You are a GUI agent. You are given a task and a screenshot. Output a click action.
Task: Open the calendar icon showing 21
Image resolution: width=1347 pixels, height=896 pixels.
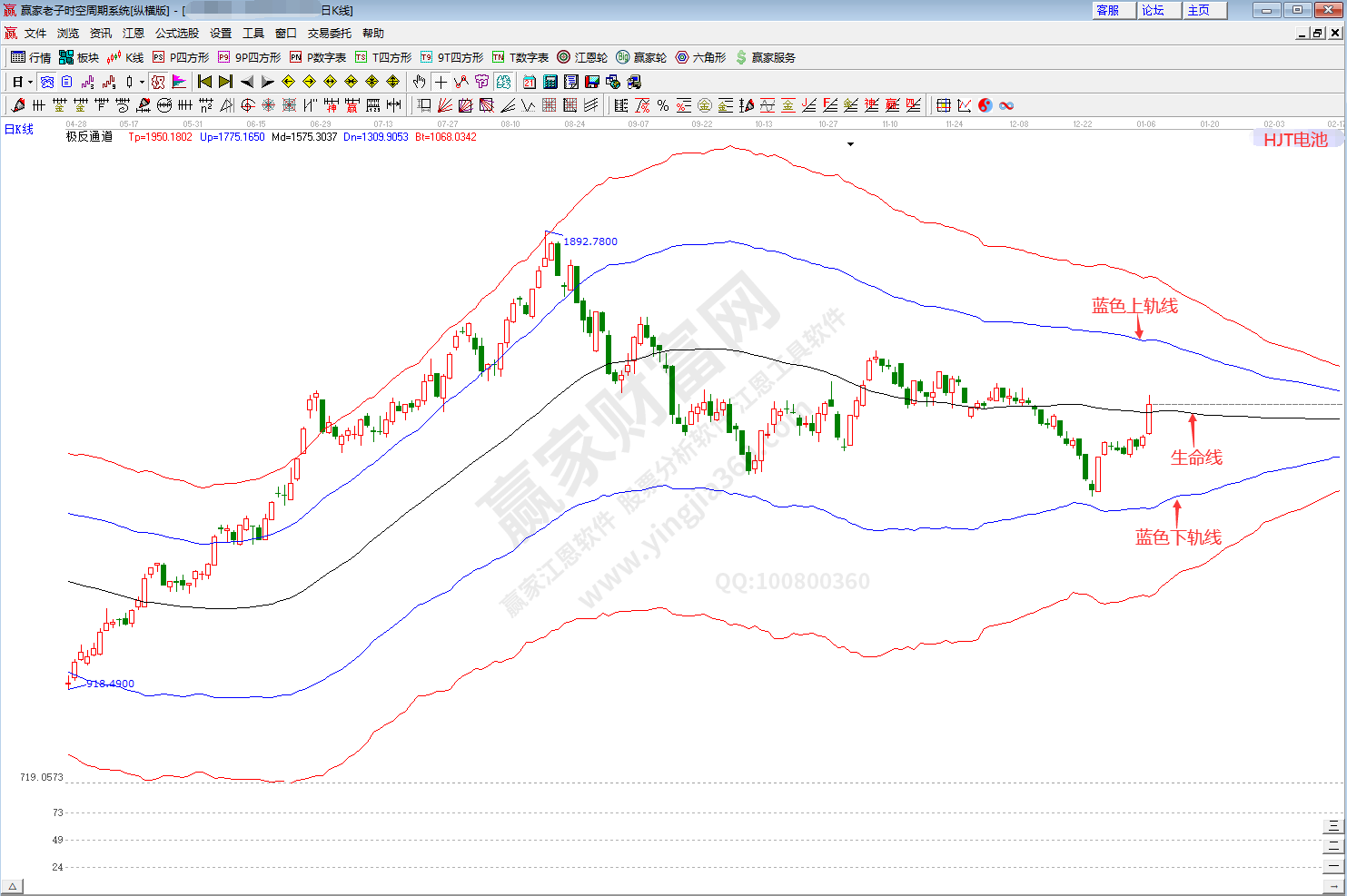(530, 82)
